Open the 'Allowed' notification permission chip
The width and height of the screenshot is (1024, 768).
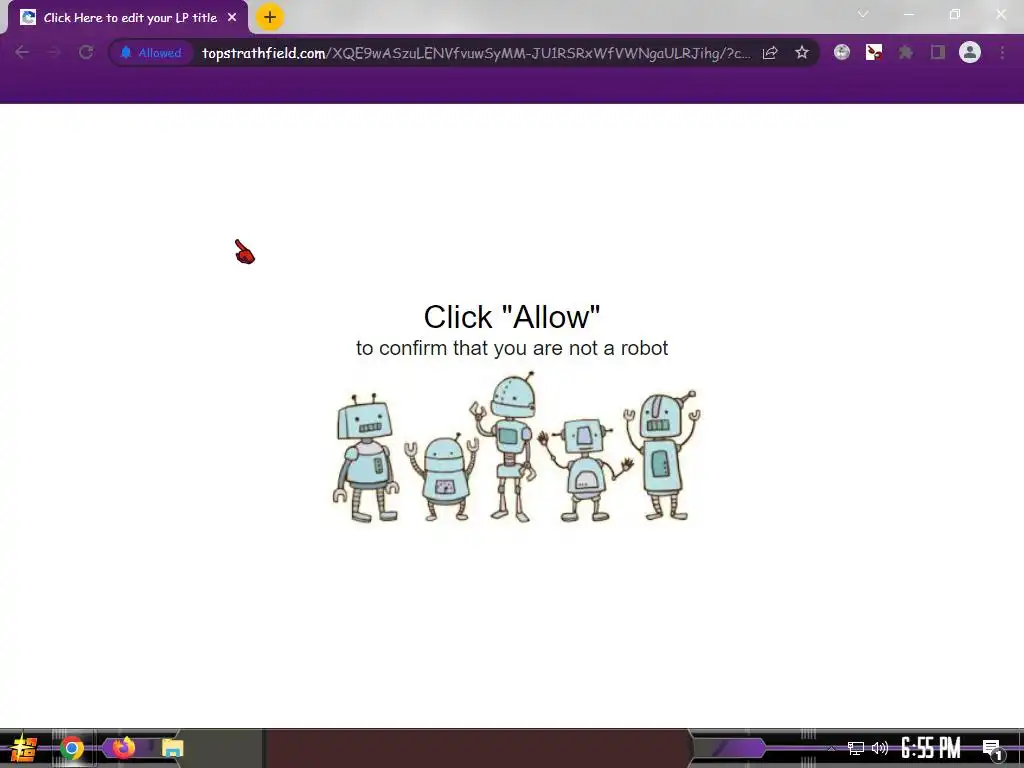[x=151, y=53]
